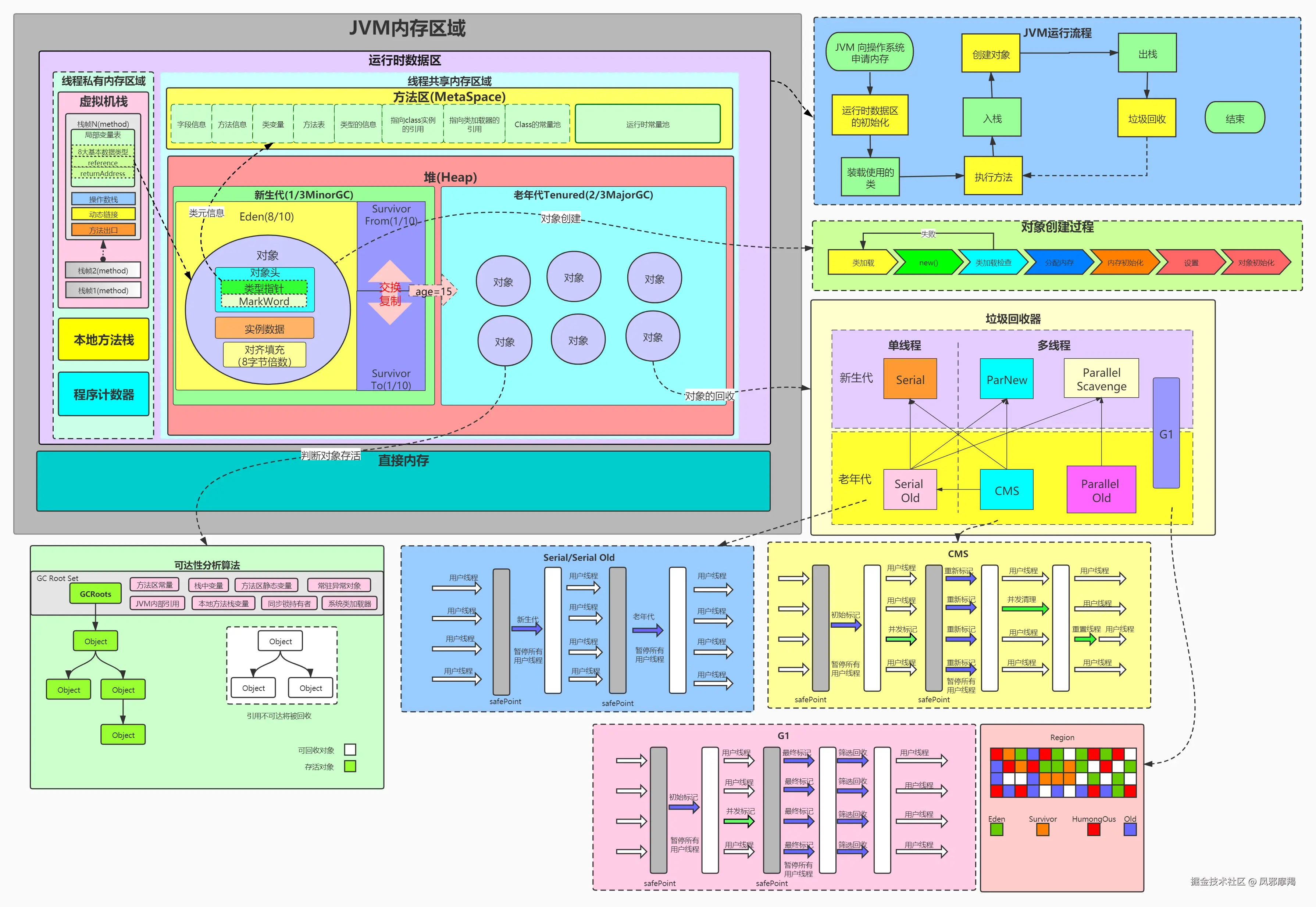The height and width of the screenshot is (907, 1316).
Task: Select the yellow 本地方法栈 box
Action: click(103, 339)
